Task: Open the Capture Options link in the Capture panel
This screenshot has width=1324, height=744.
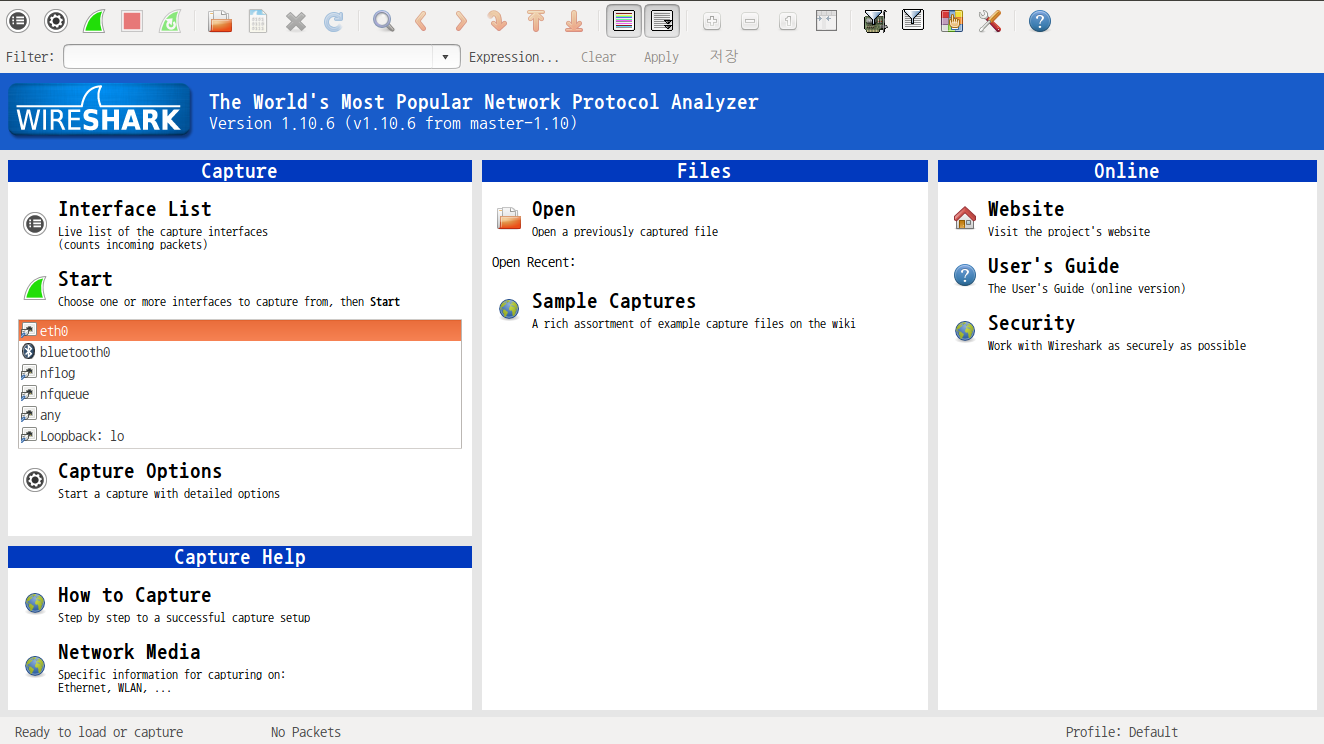Action: click(x=140, y=471)
